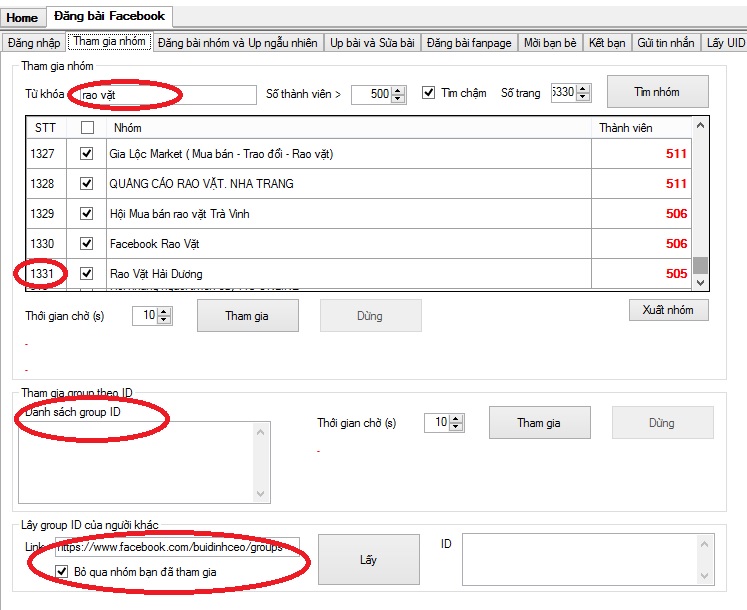Uncheck Gia Lộc Market group row
747x610 pixels.
86,153
